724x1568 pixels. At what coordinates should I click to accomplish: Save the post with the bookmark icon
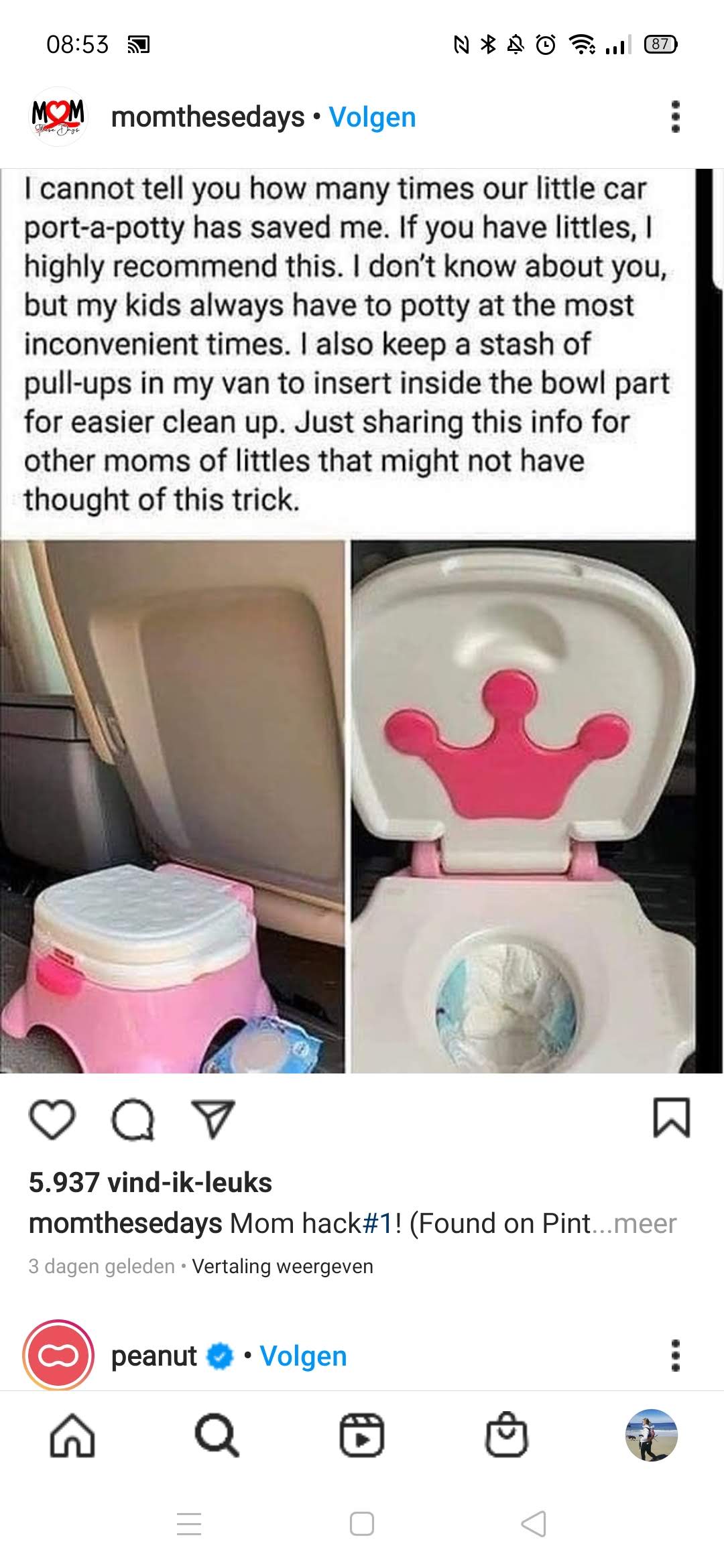tap(671, 1118)
